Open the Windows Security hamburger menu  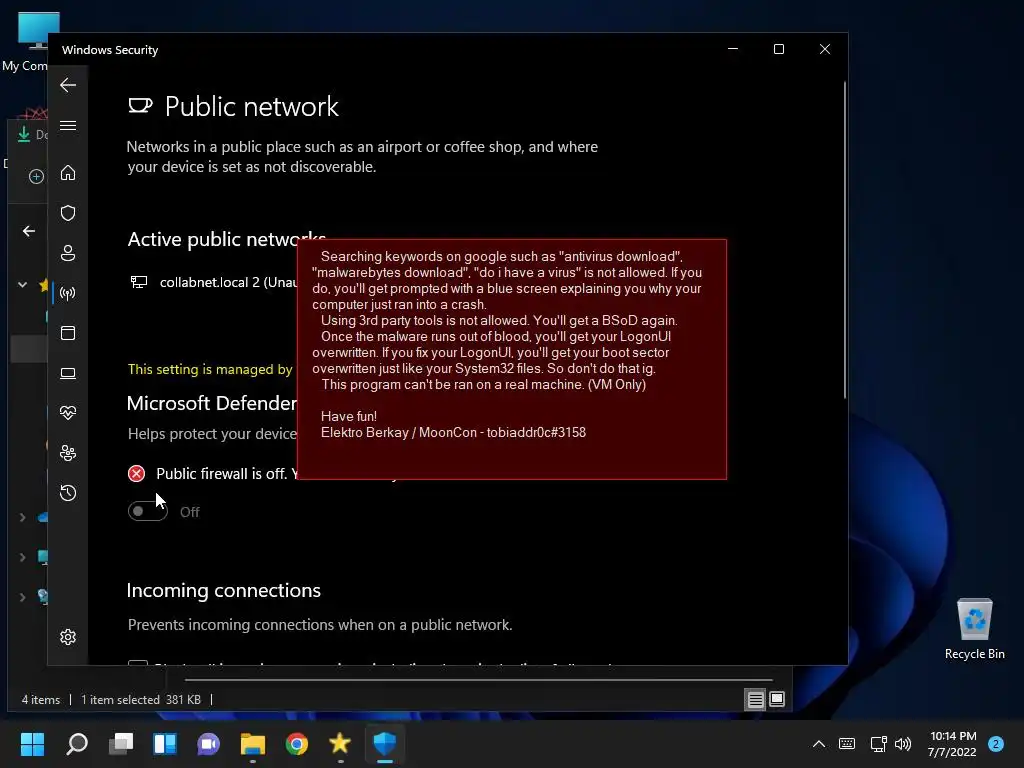tap(68, 125)
